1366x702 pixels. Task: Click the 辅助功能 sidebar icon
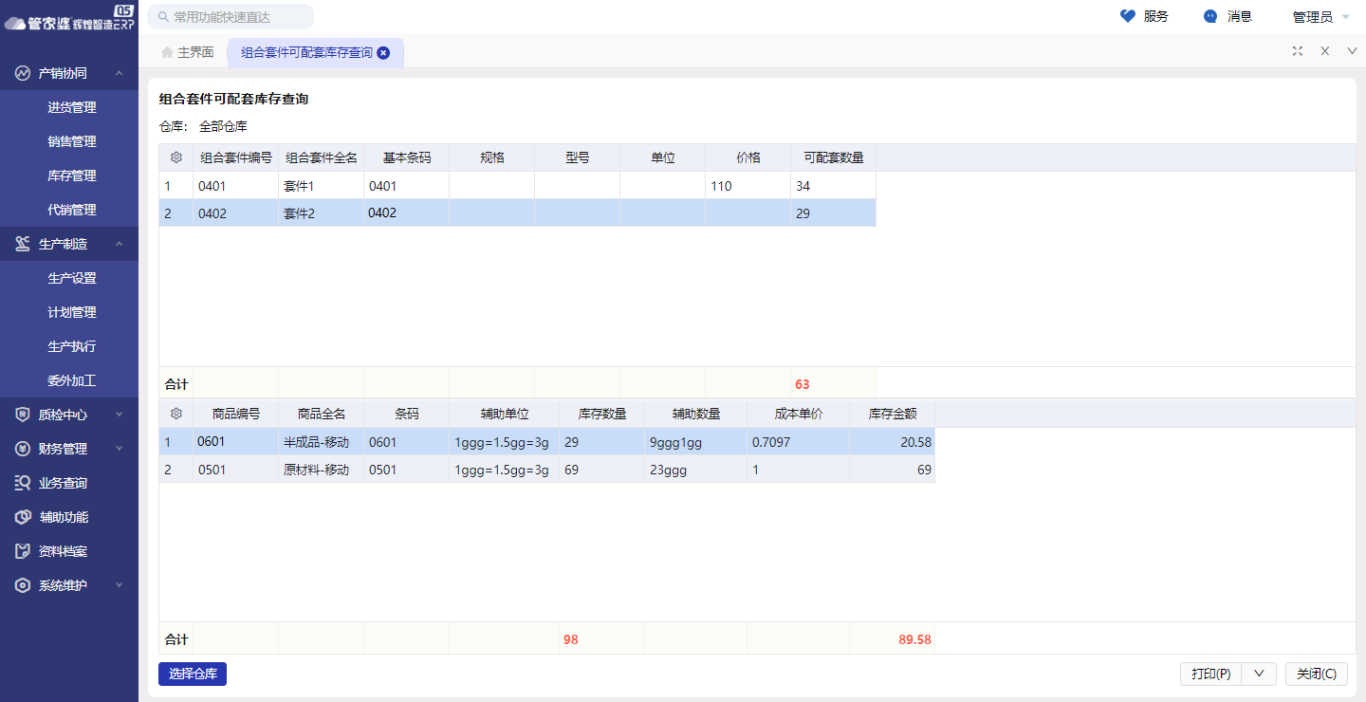pyautogui.click(x=22, y=517)
